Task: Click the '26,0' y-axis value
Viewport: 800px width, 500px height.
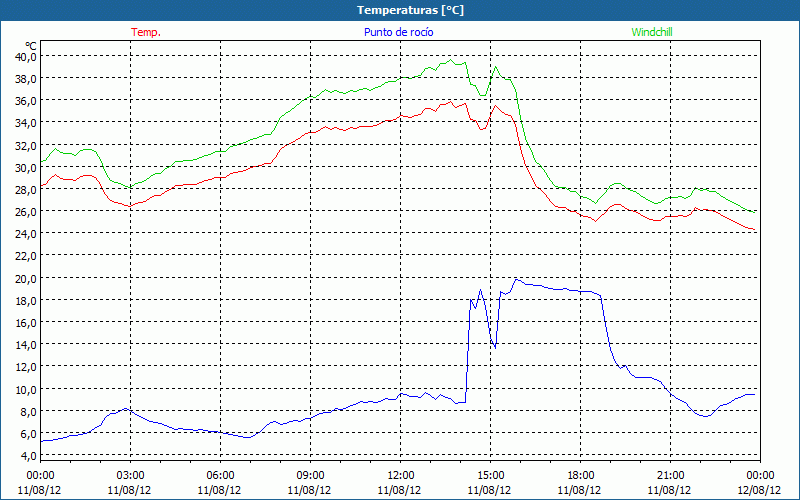Action: coord(26,212)
